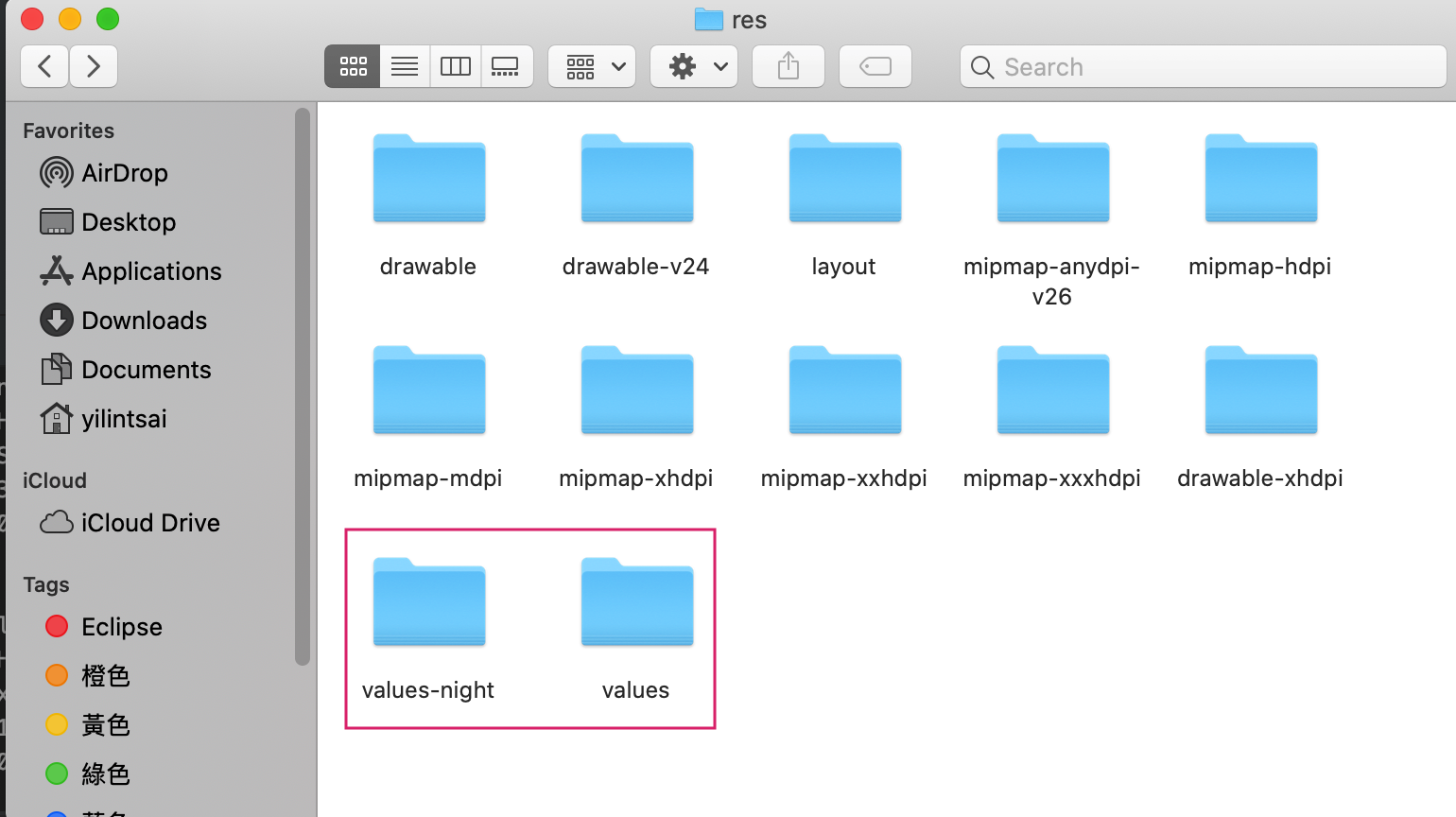
Task: Switch to icon view mode
Action: (x=353, y=66)
